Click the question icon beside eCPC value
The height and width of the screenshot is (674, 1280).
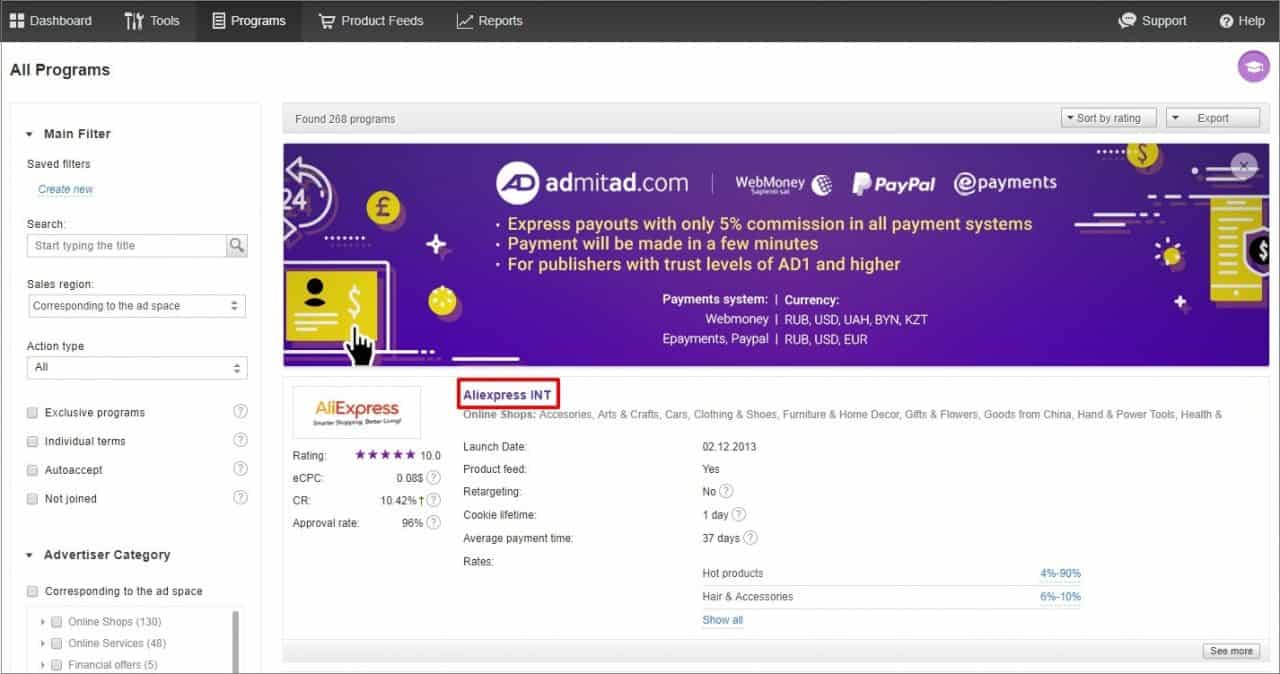point(433,478)
